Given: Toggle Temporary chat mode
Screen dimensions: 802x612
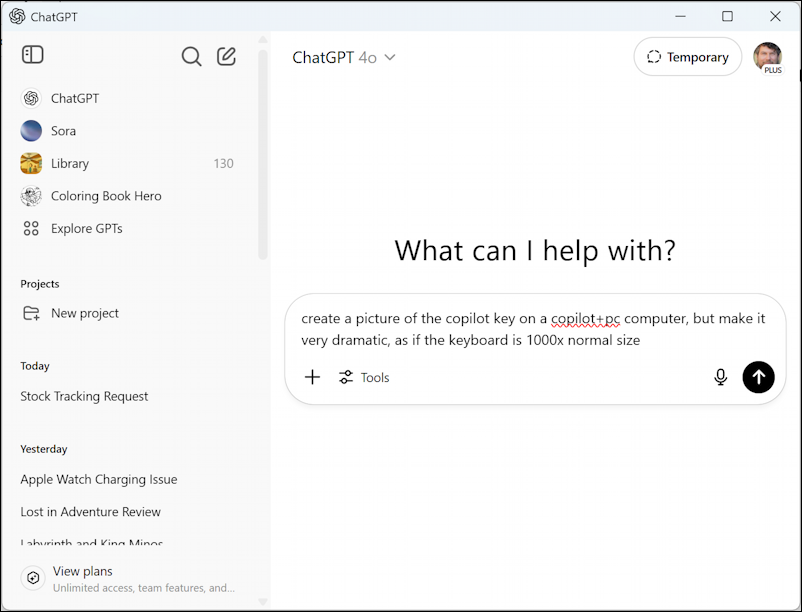Looking at the screenshot, I should coord(687,57).
